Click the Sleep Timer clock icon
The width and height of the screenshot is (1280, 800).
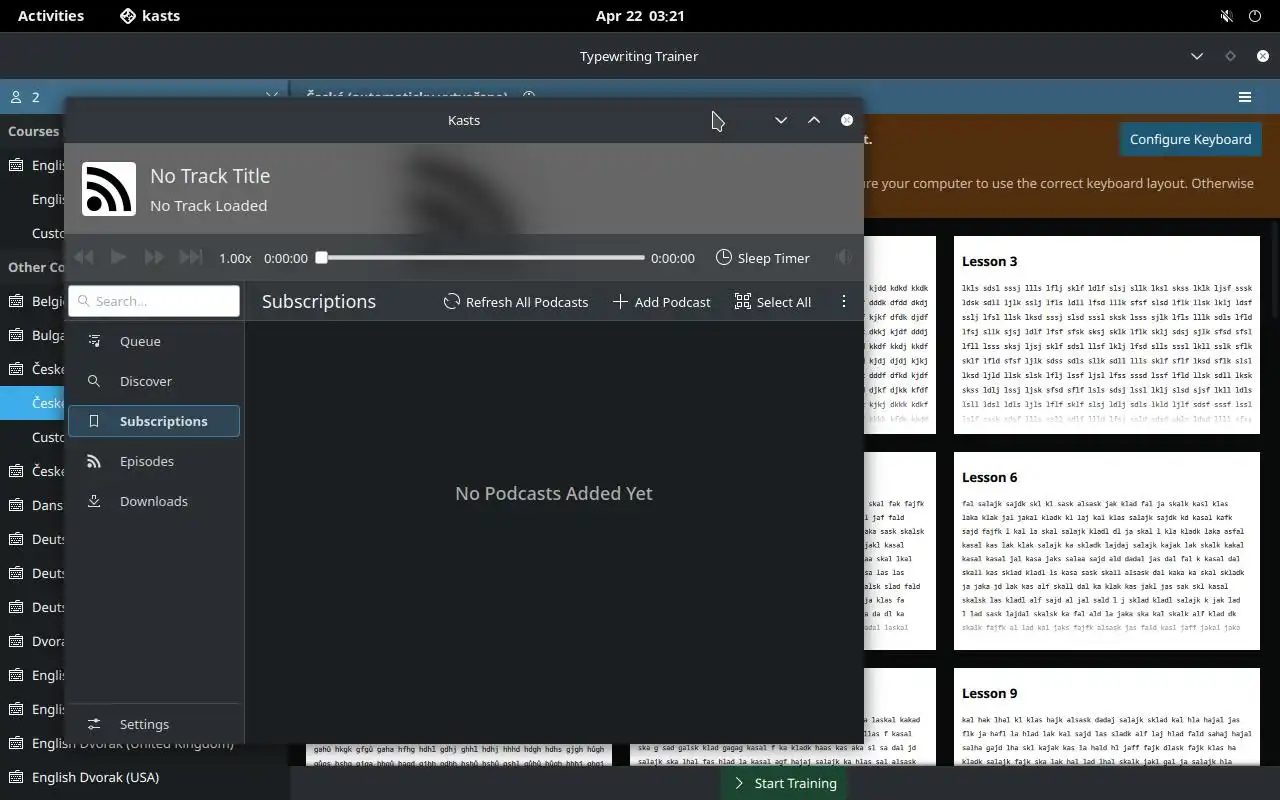click(x=724, y=258)
